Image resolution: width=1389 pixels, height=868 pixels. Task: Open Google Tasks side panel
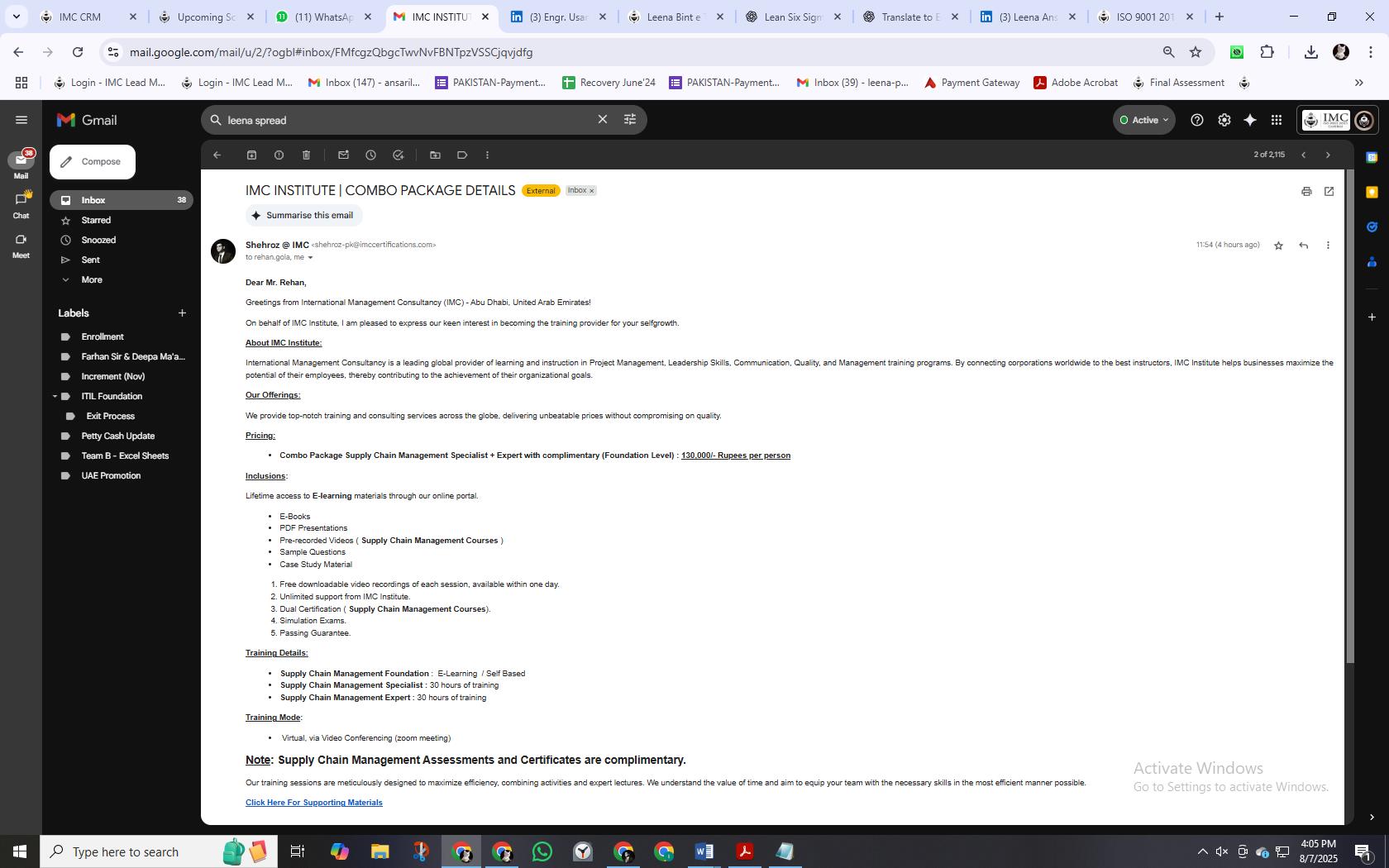(x=1372, y=227)
